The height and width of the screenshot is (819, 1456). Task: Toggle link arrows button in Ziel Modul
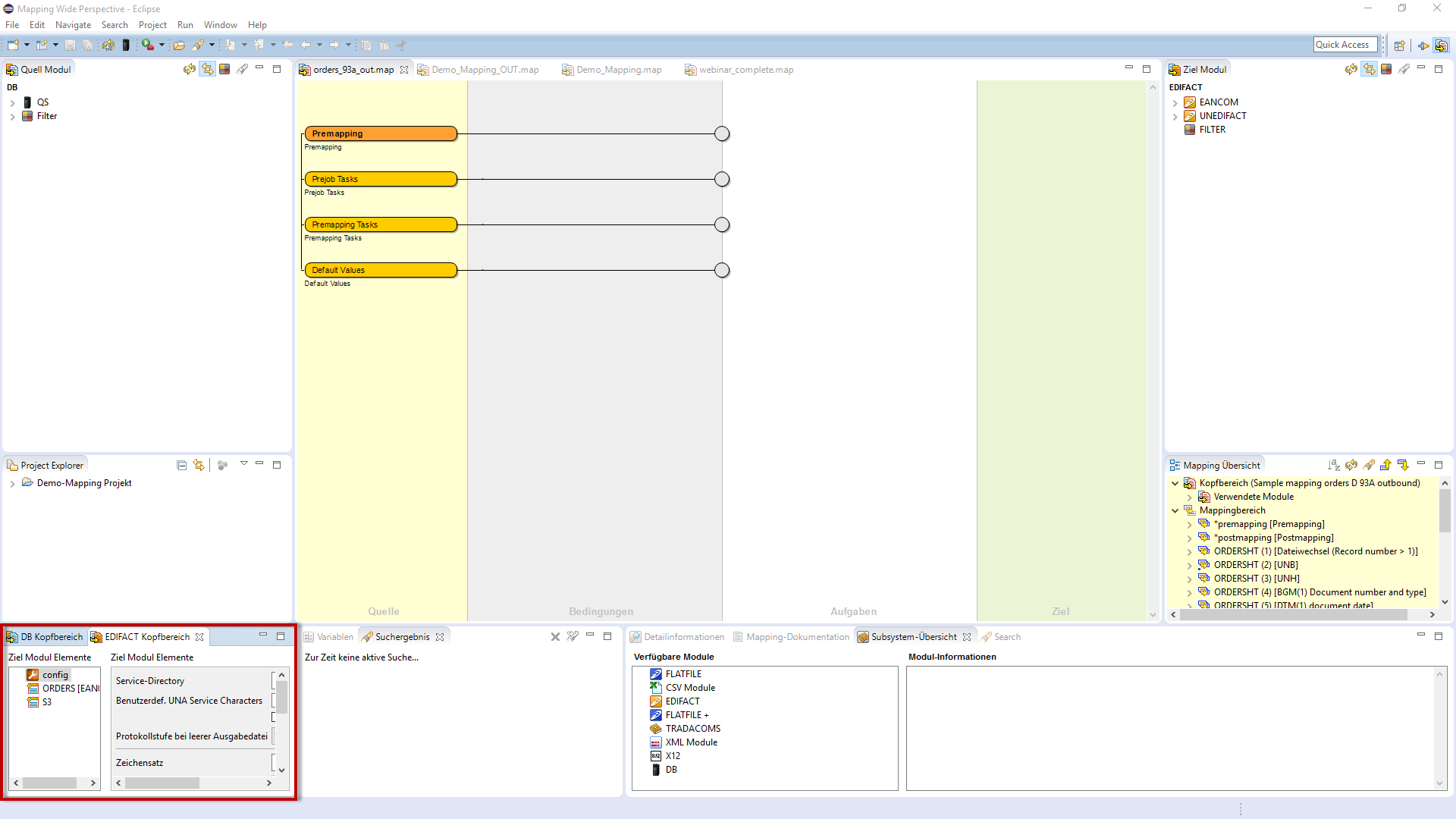[x=1369, y=69]
